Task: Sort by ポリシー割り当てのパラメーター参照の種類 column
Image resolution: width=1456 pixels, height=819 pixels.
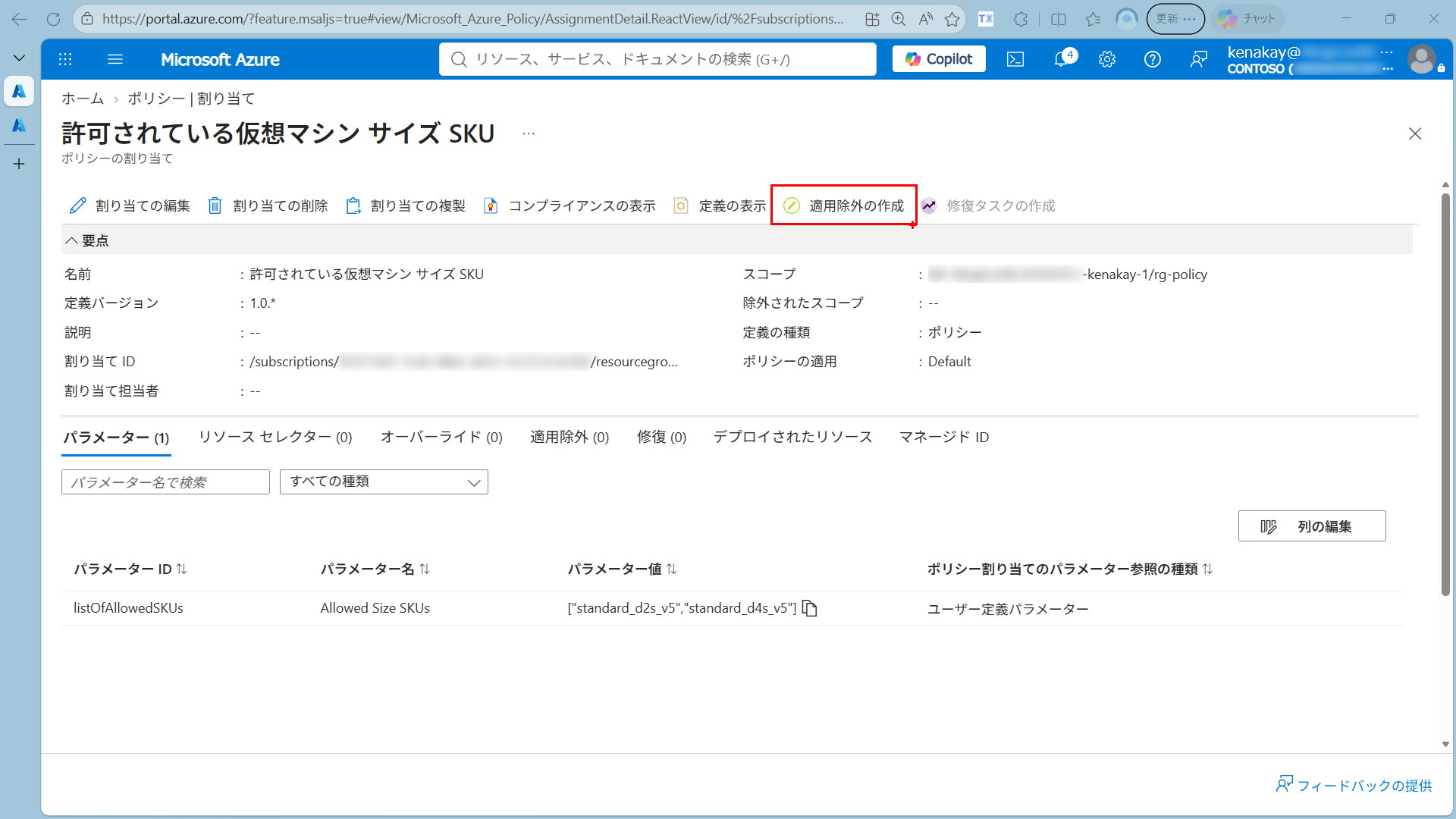Action: tap(1070, 569)
